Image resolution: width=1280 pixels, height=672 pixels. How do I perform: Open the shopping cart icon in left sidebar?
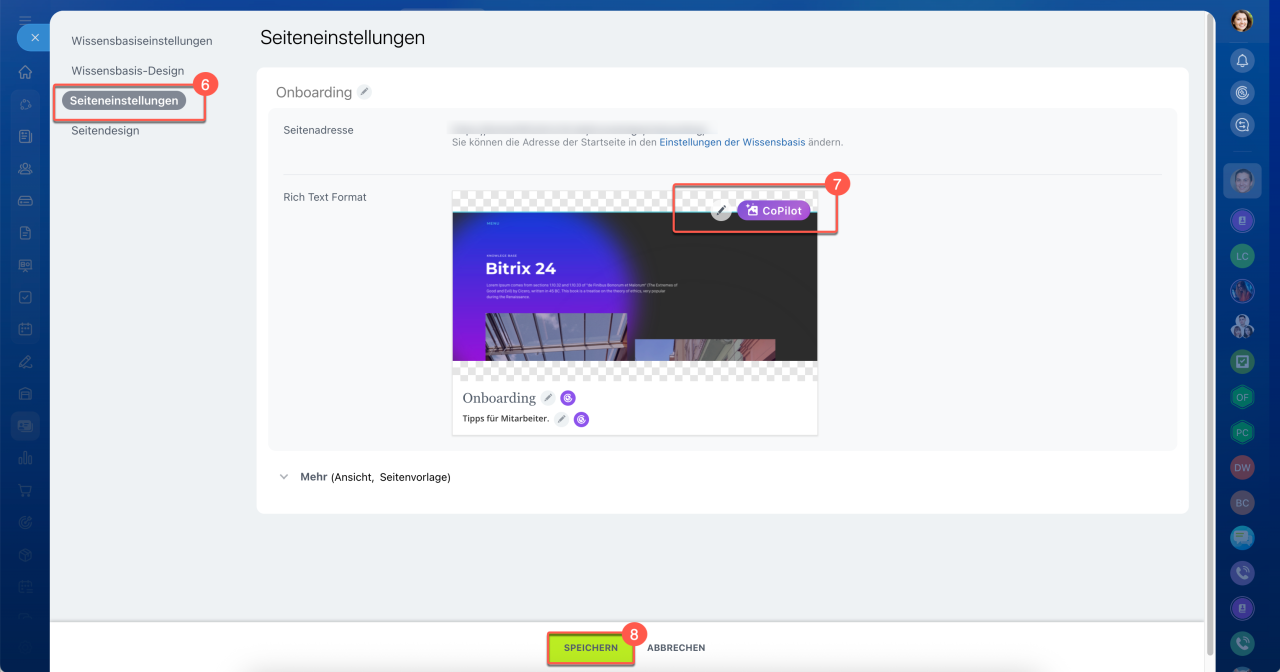click(x=25, y=490)
